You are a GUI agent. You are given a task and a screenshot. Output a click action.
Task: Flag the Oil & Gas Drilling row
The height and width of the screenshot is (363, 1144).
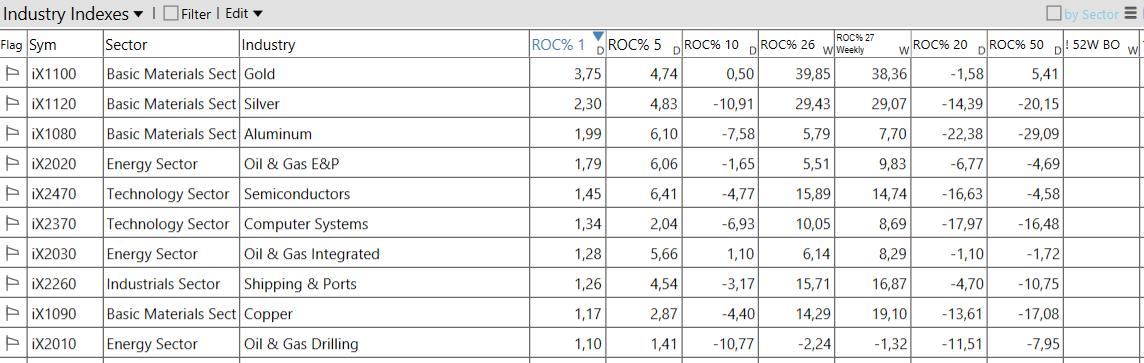click(12, 343)
